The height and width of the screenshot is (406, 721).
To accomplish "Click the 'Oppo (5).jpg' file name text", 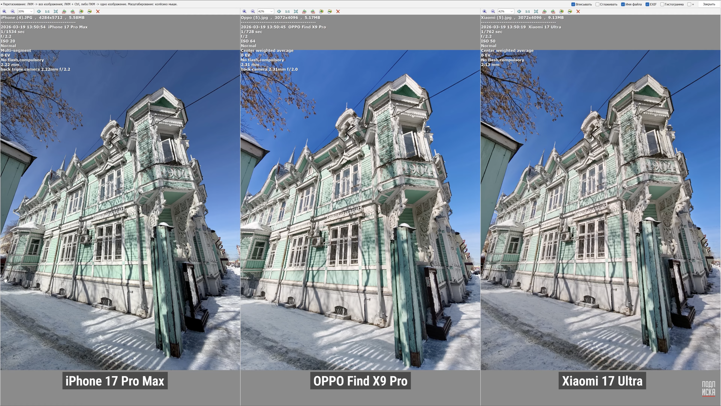I will [x=255, y=17].
